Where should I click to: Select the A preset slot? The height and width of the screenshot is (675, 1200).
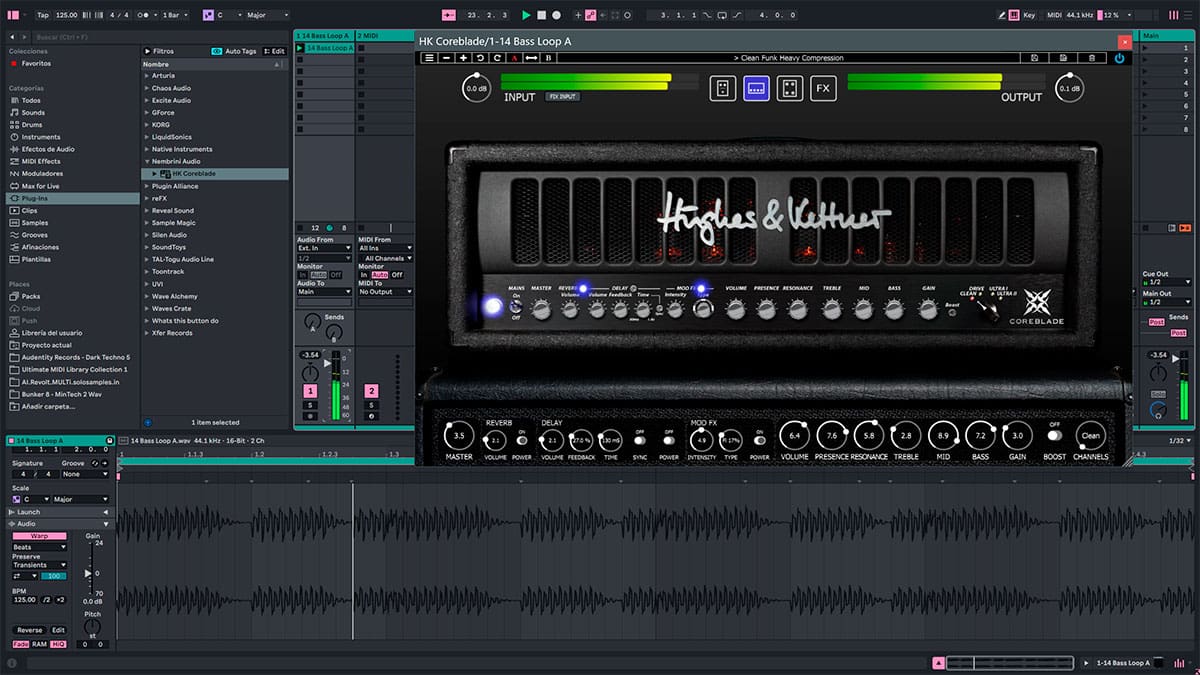point(514,58)
